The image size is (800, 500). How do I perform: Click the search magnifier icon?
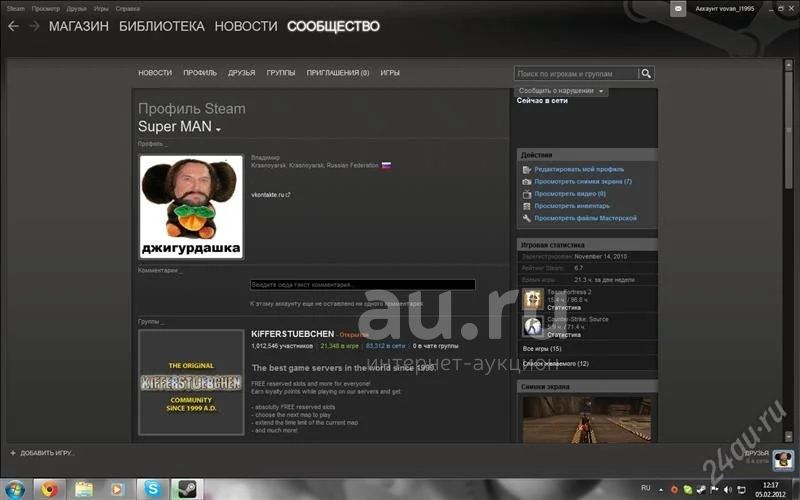(x=646, y=73)
